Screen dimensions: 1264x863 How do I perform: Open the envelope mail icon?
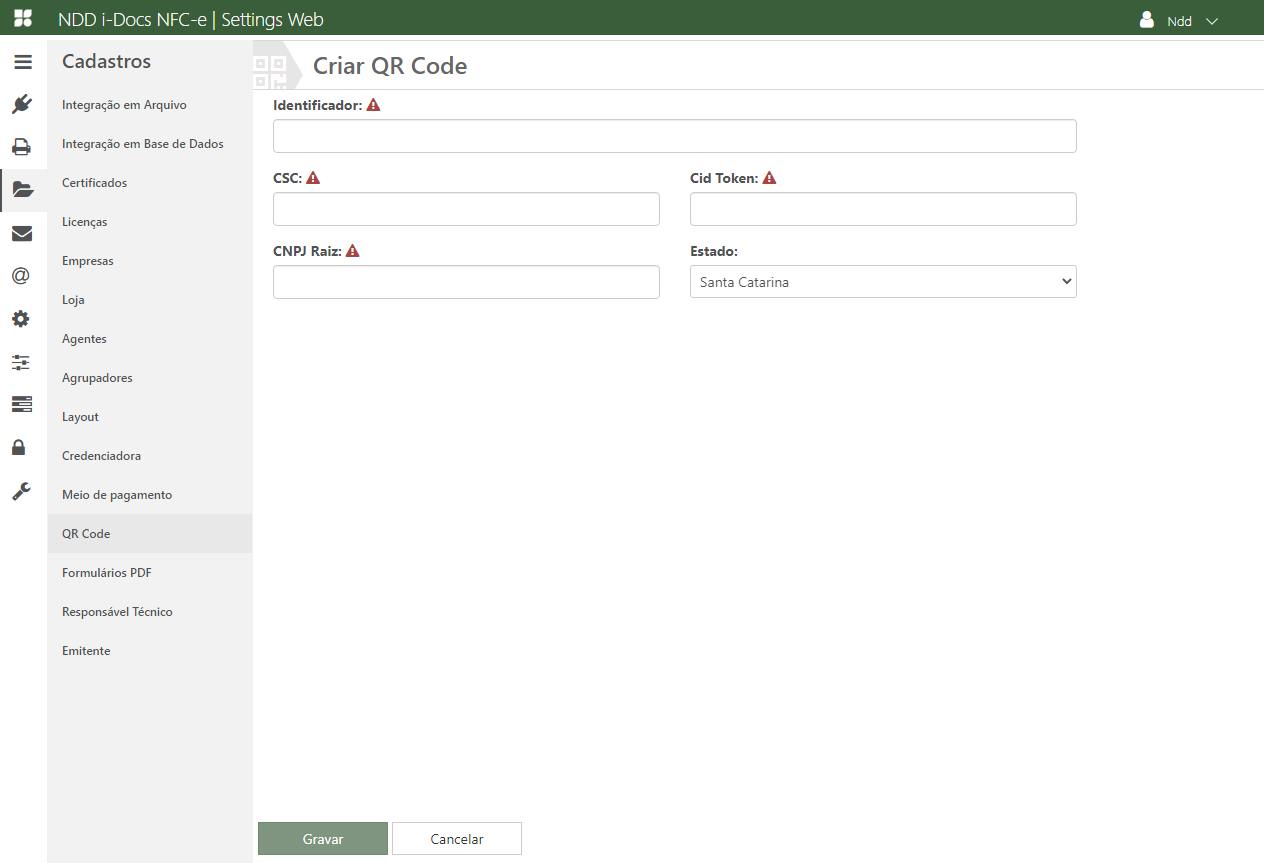(x=22, y=234)
